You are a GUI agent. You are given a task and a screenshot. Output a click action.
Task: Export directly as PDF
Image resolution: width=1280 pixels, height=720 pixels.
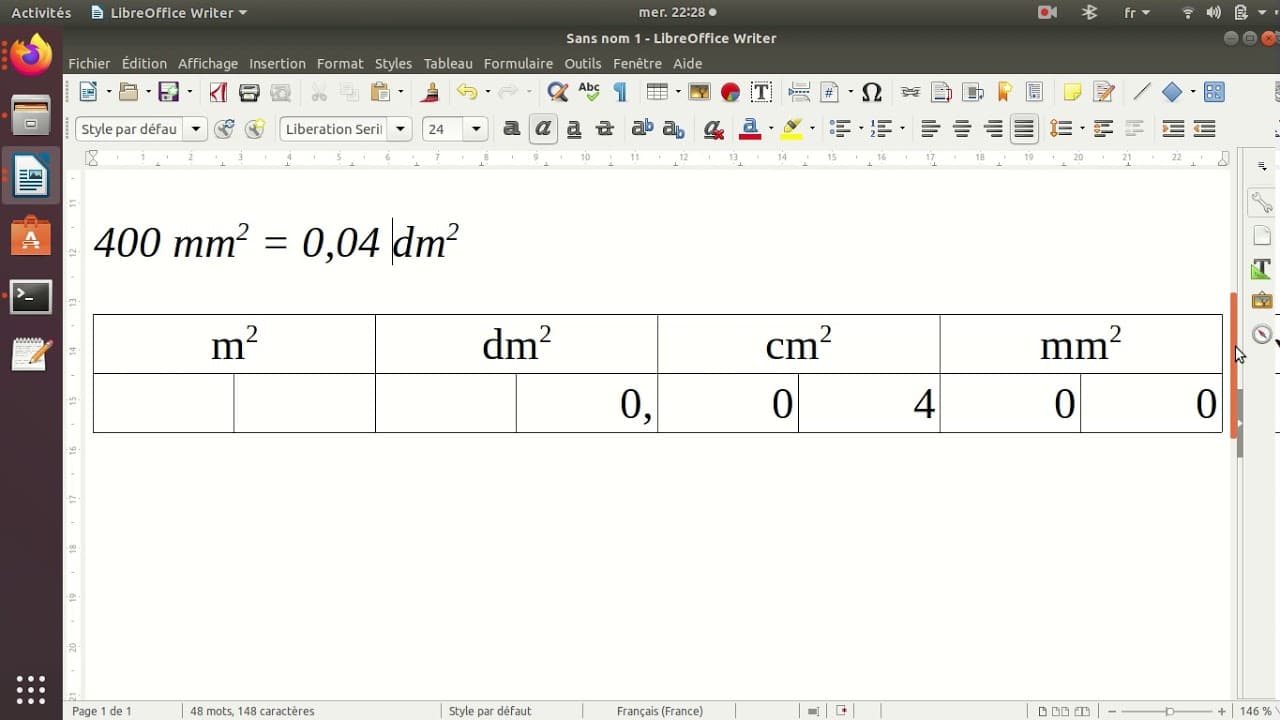218,92
